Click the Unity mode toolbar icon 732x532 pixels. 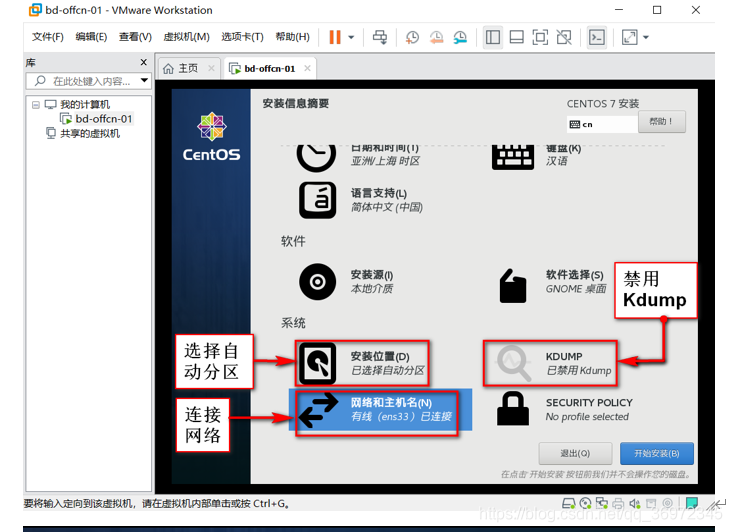(564, 37)
